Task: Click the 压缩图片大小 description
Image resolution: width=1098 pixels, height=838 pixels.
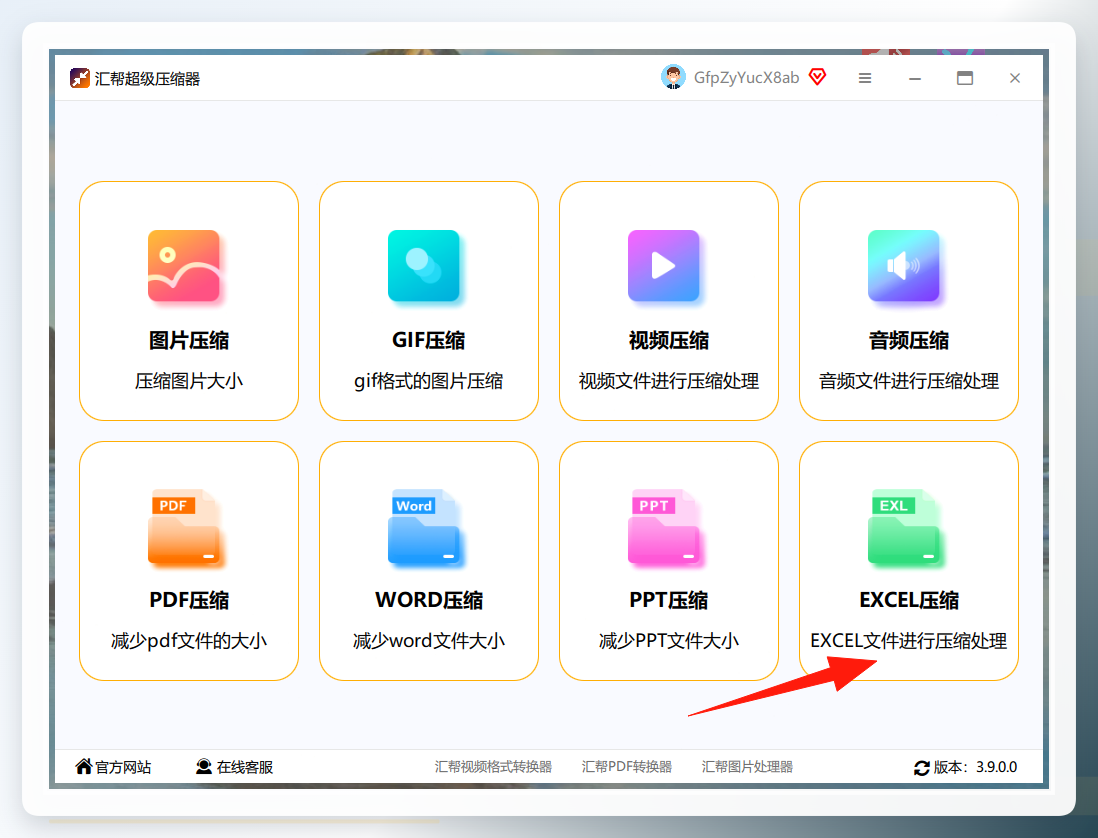Action: [x=189, y=381]
